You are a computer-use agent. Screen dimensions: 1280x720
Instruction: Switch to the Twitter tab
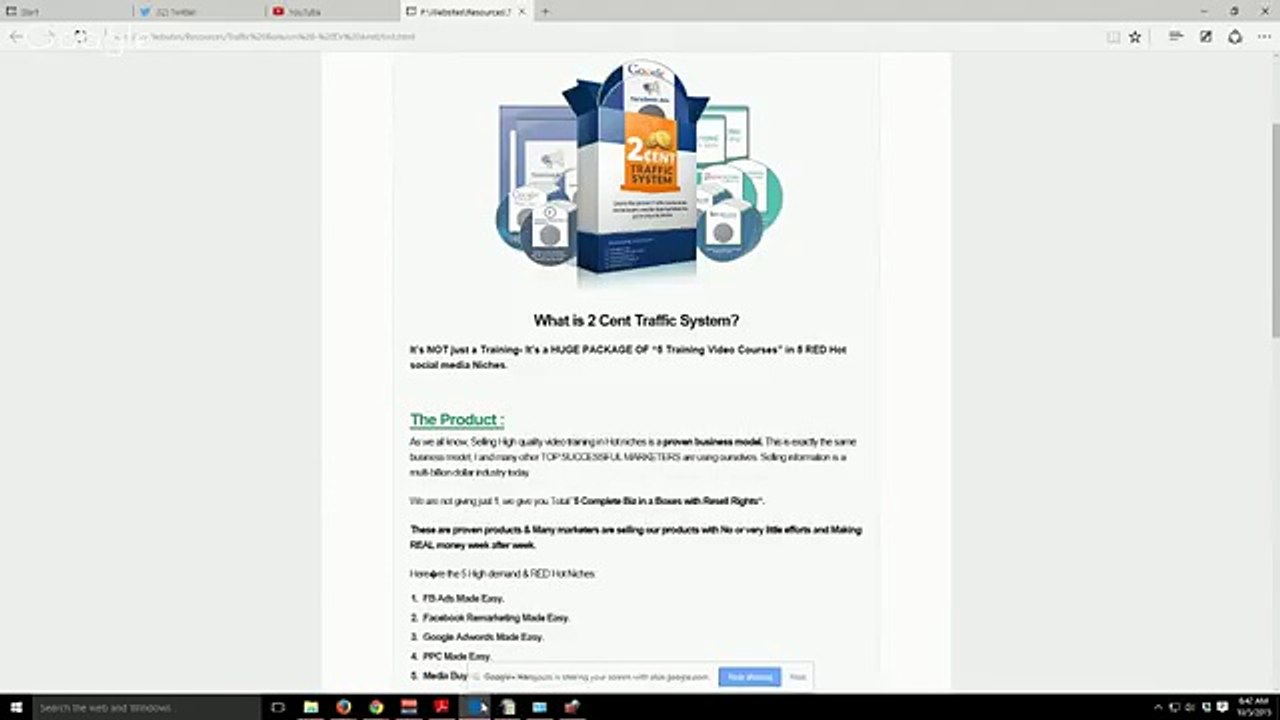tap(197, 12)
